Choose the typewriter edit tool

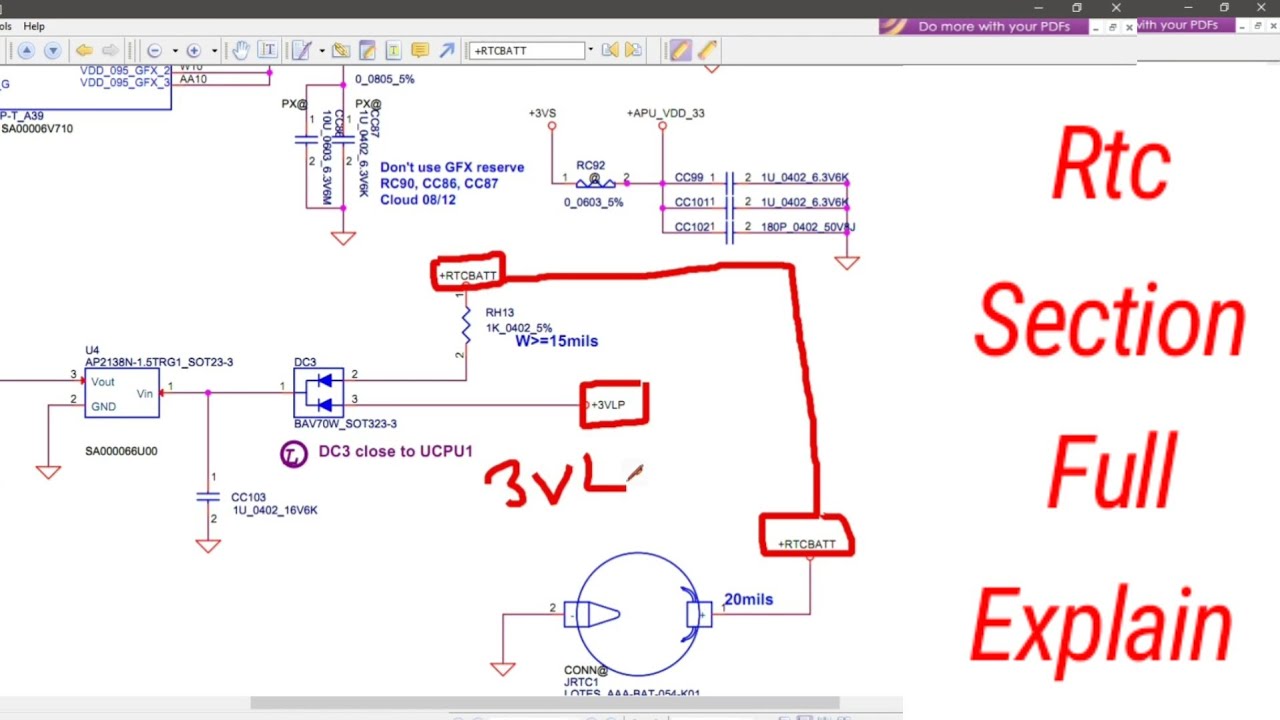[301, 50]
